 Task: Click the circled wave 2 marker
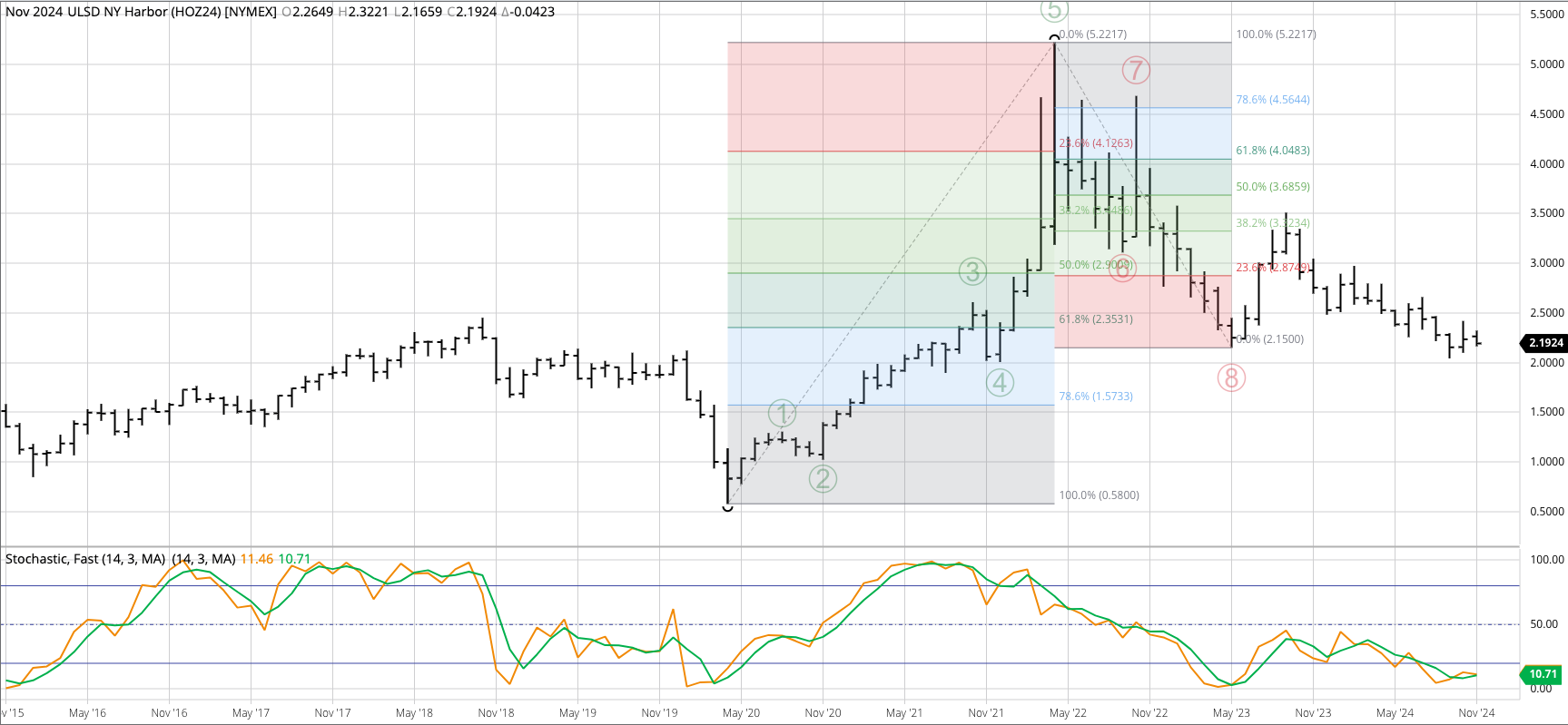tap(823, 478)
